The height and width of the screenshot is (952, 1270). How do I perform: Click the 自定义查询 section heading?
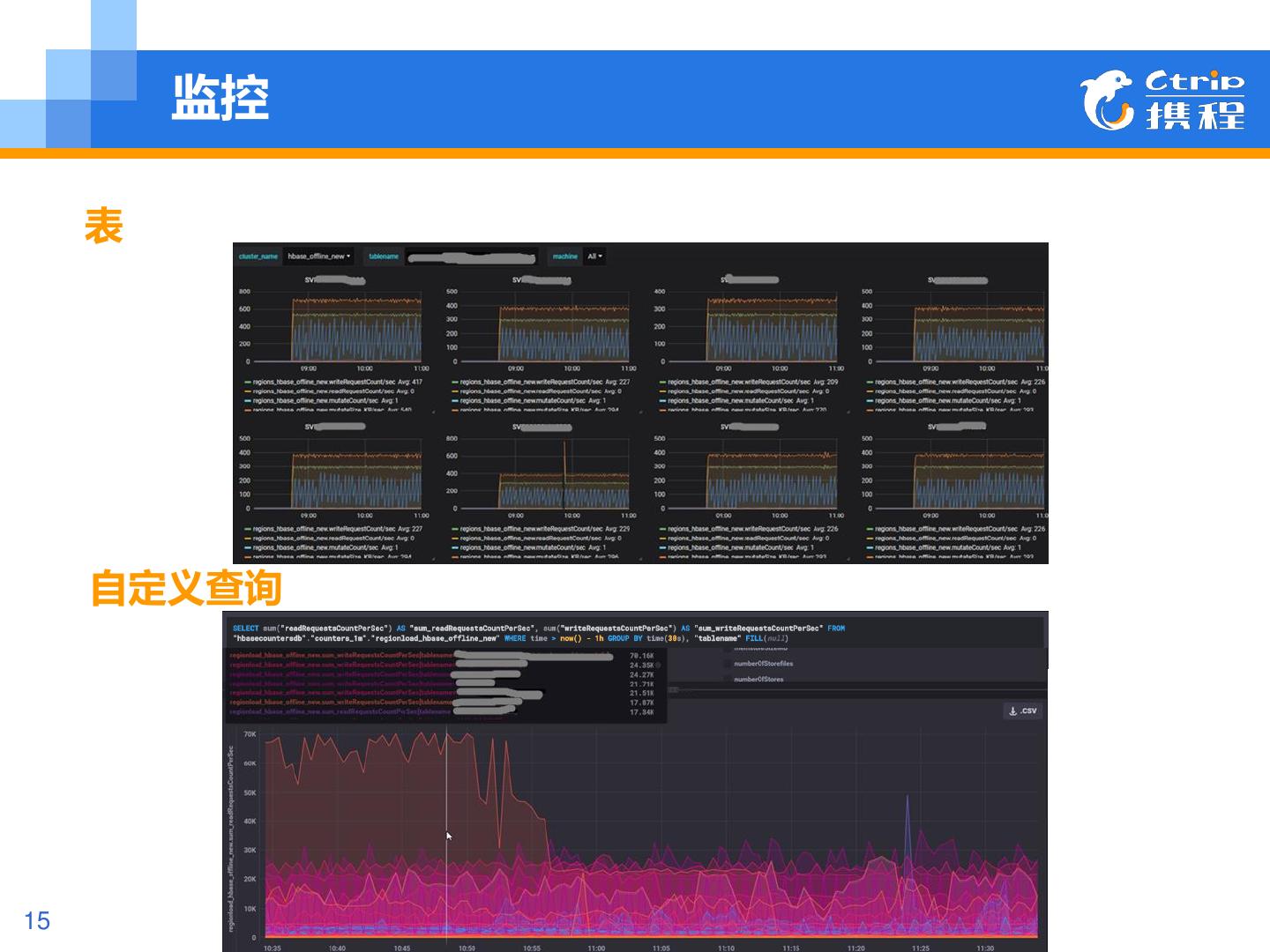pos(186,589)
